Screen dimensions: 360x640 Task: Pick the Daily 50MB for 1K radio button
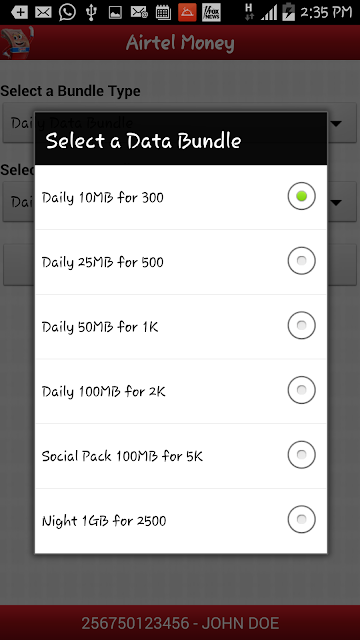(x=301, y=325)
